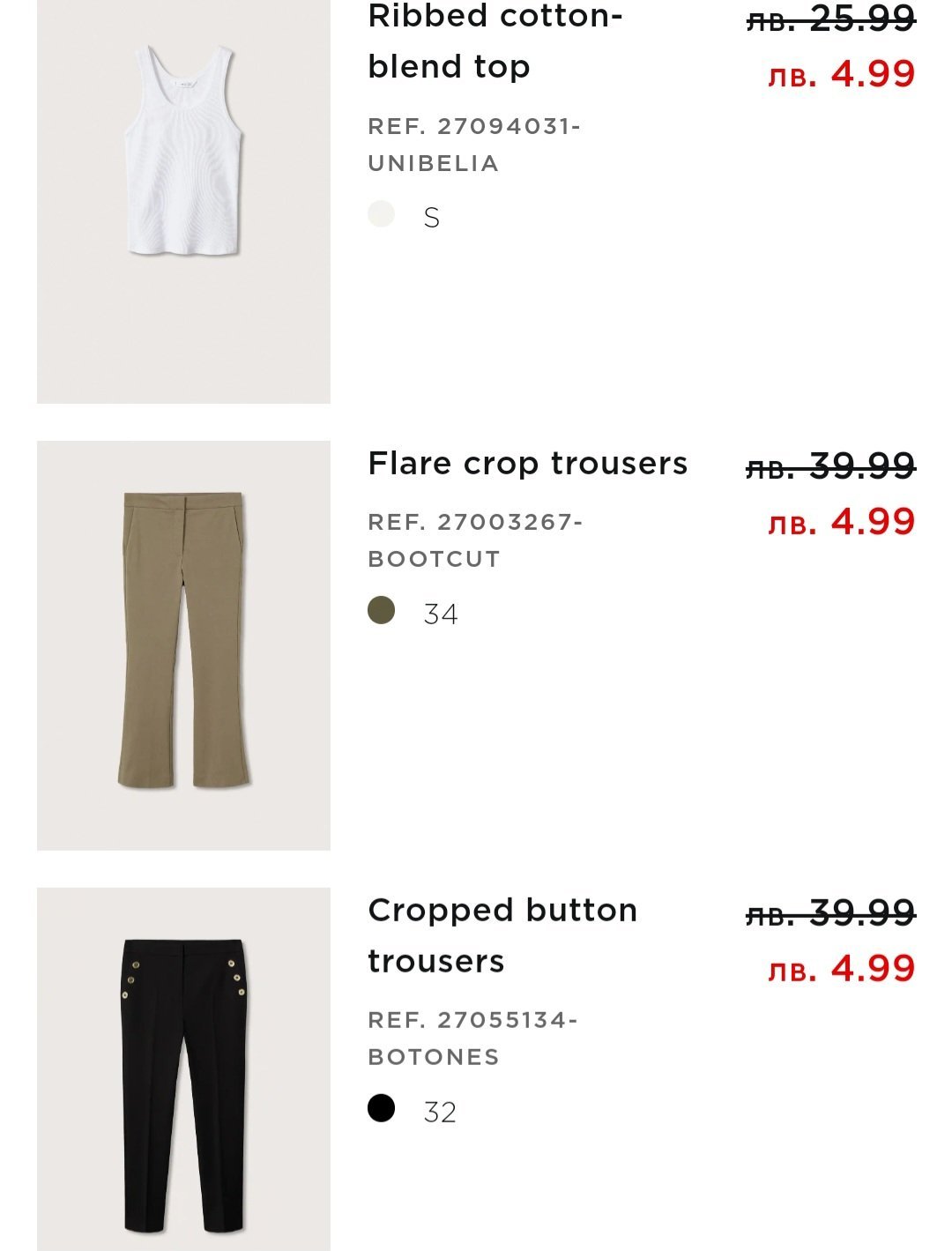Click the Flare crop trousers title

pos(527,463)
